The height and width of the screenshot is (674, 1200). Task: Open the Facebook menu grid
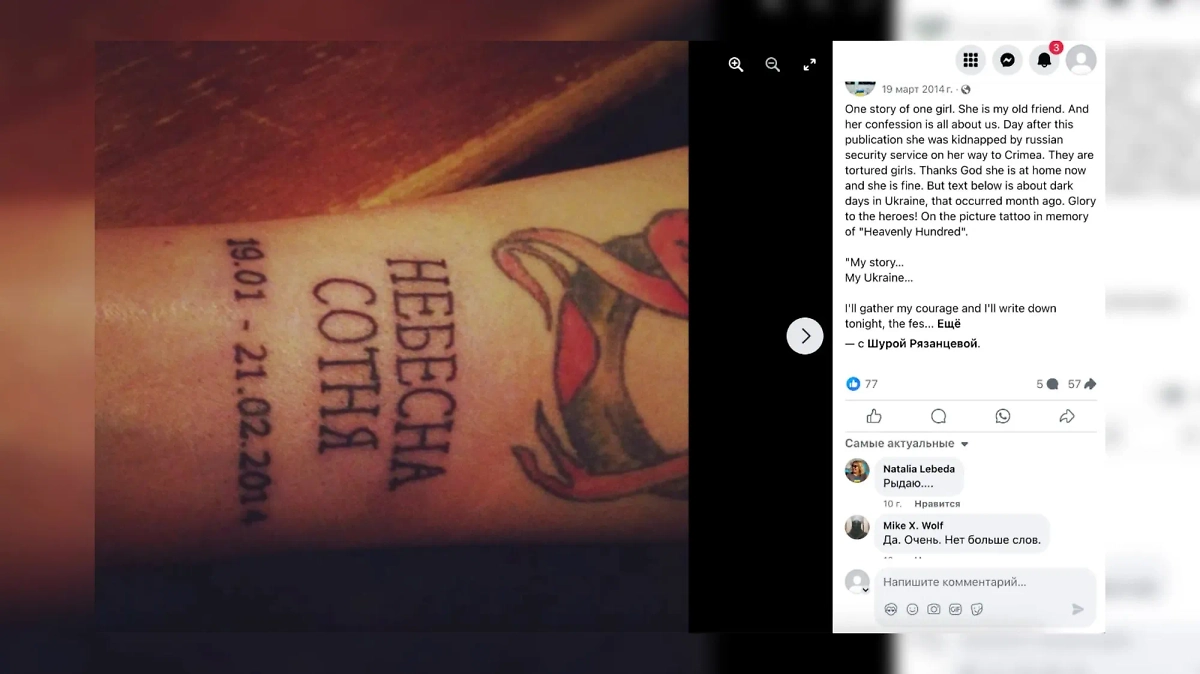click(x=970, y=60)
